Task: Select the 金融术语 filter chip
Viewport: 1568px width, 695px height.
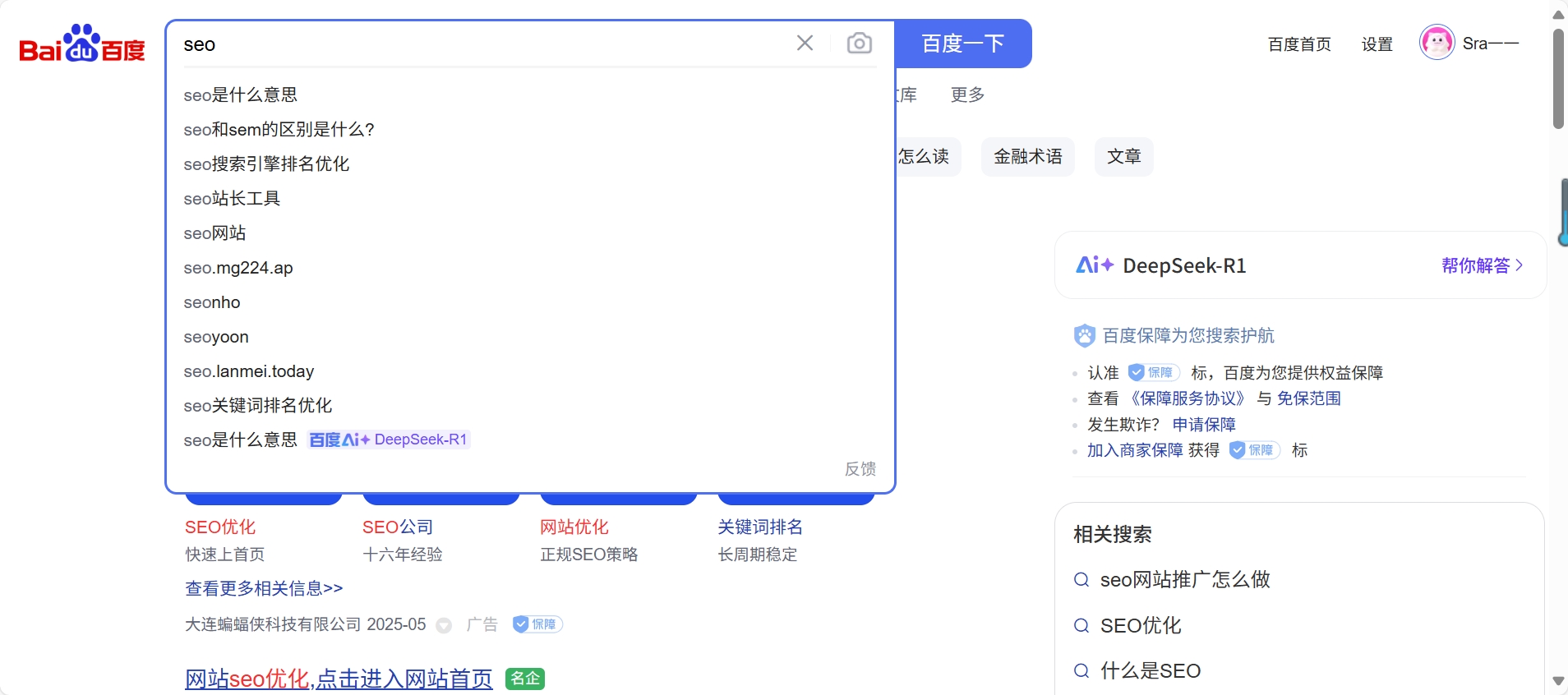Action: (x=1027, y=156)
